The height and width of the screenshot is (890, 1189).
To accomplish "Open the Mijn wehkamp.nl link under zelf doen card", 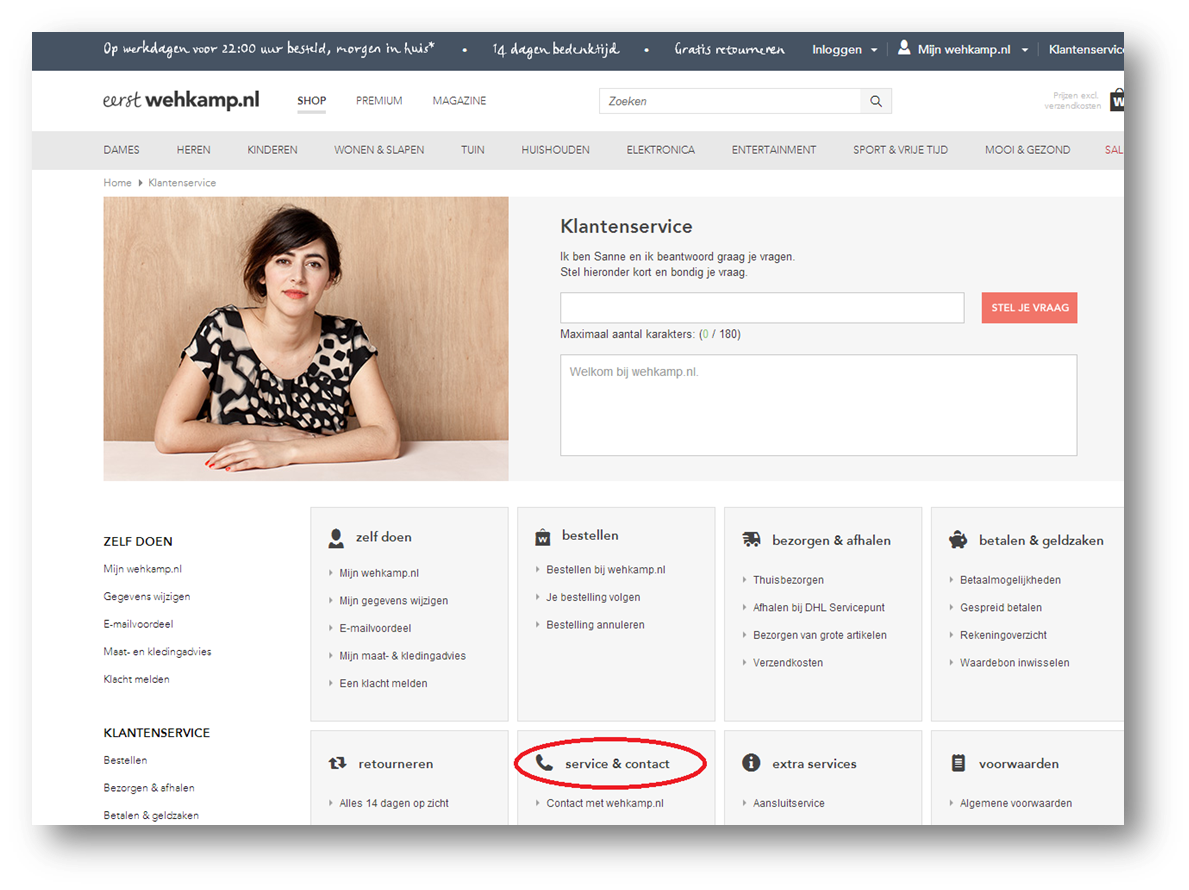I will point(379,573).
